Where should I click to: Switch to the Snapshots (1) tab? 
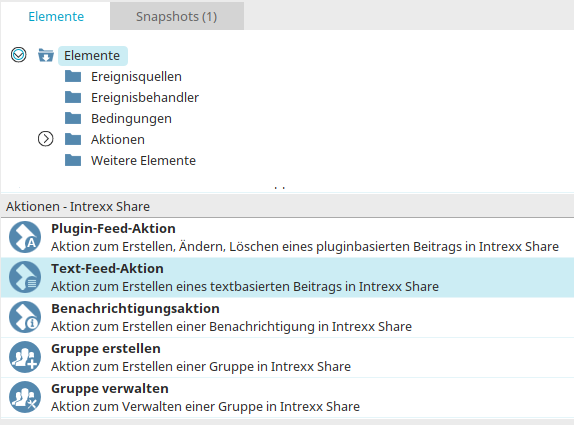pyautogui.click(x=177, y=16)
